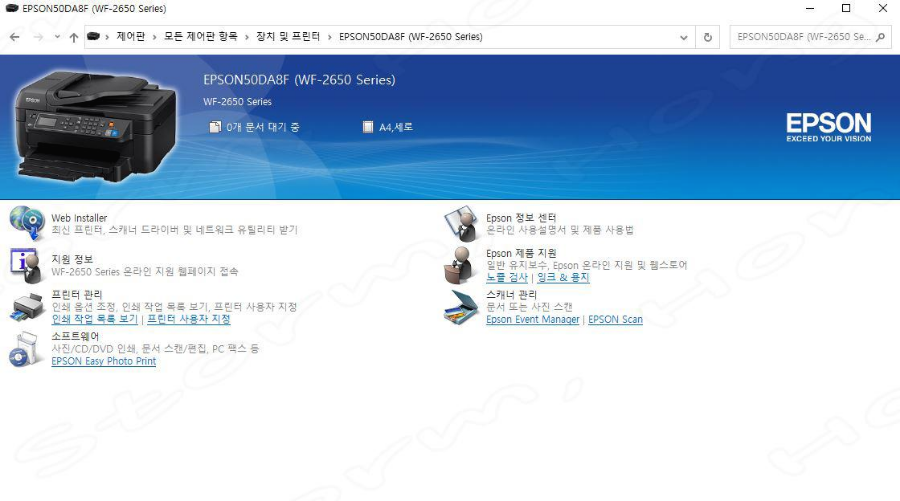This screenshot has height=501, width=900.
Task: Open the 프린터 사용자 지정 link
Action: pyautogui.click(x=189, y=319)
